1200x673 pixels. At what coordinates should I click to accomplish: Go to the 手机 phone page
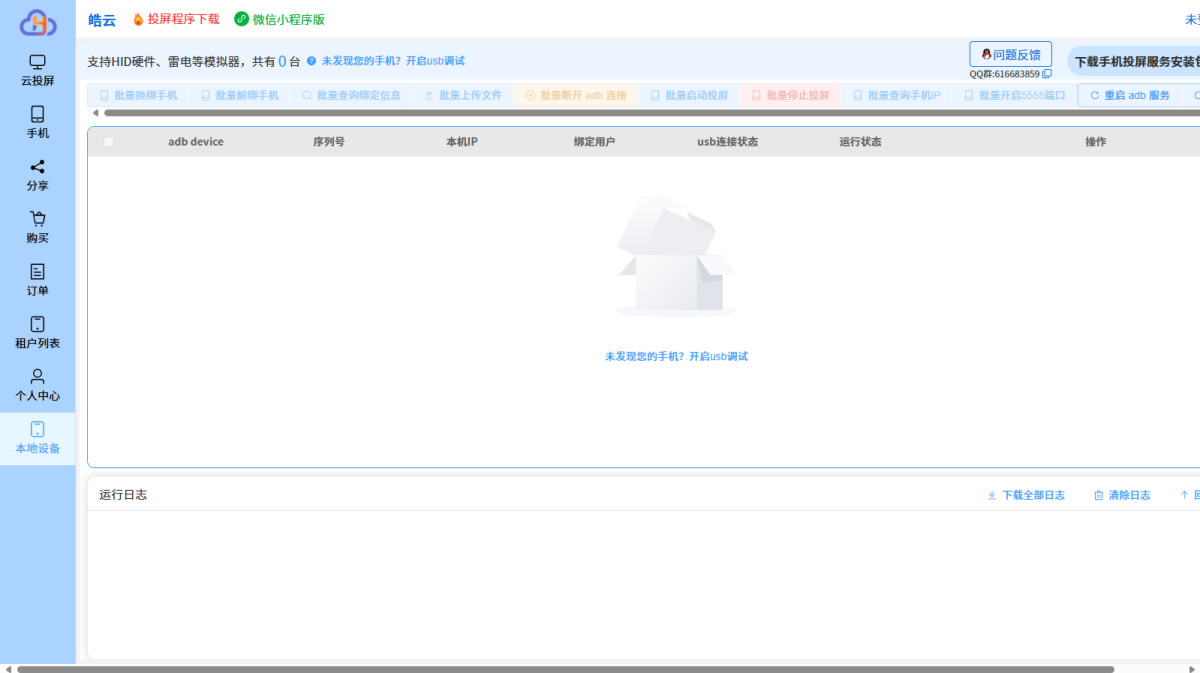(37, 122)
